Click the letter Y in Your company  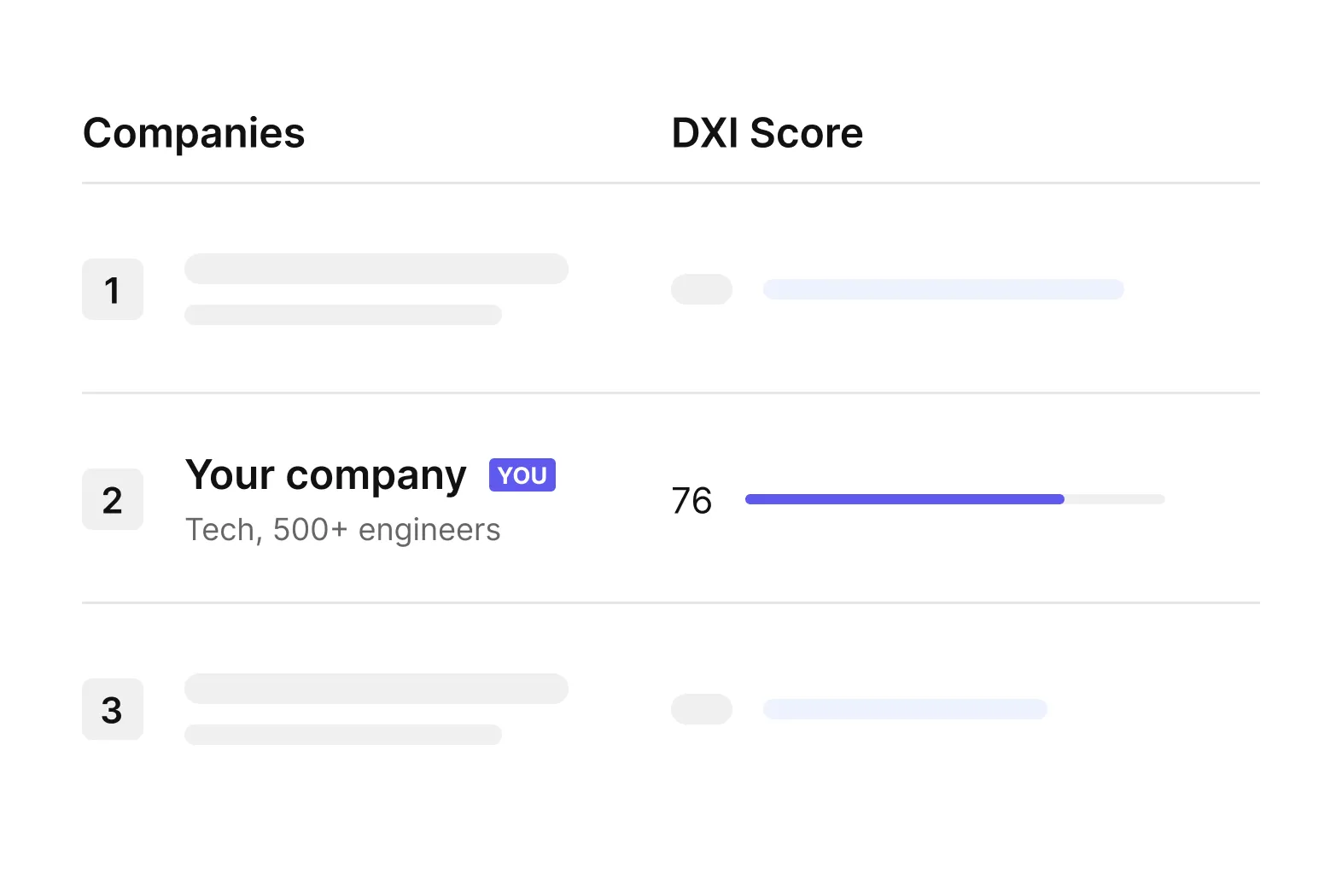(199, 474)
